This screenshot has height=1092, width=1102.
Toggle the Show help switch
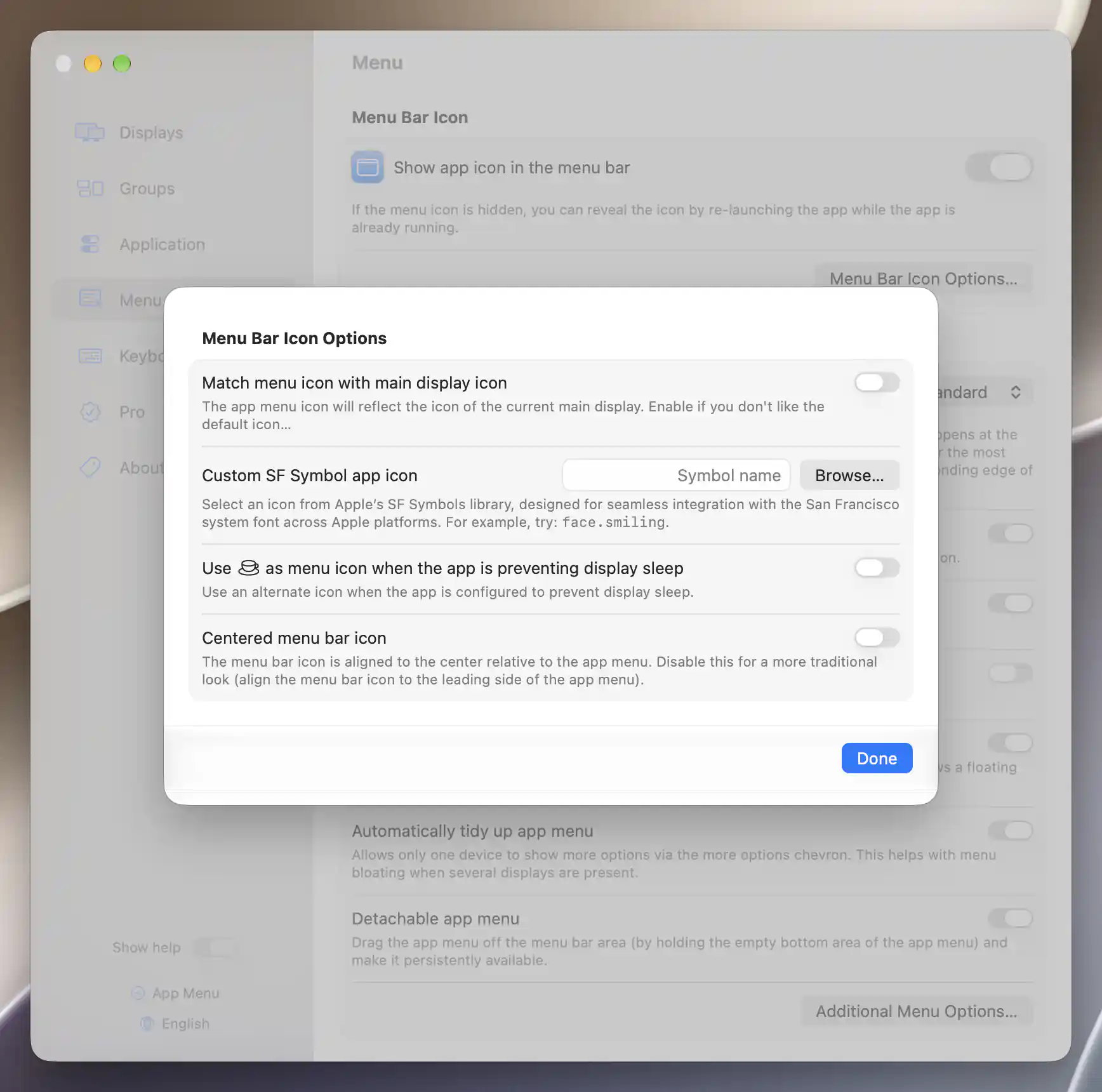[215, 947]
